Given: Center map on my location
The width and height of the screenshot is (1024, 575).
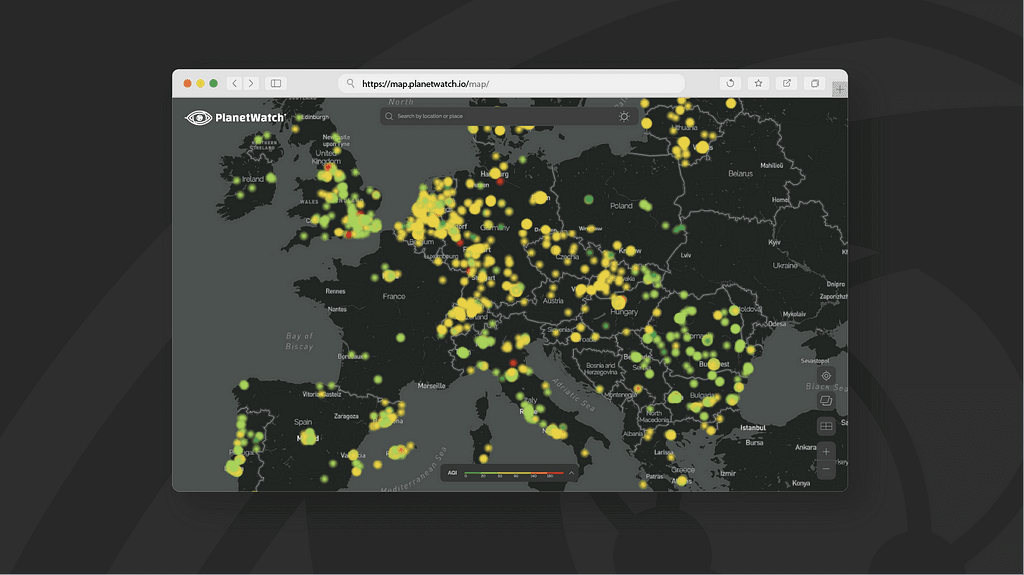Looking at the screenshot, I should (826, 376).
